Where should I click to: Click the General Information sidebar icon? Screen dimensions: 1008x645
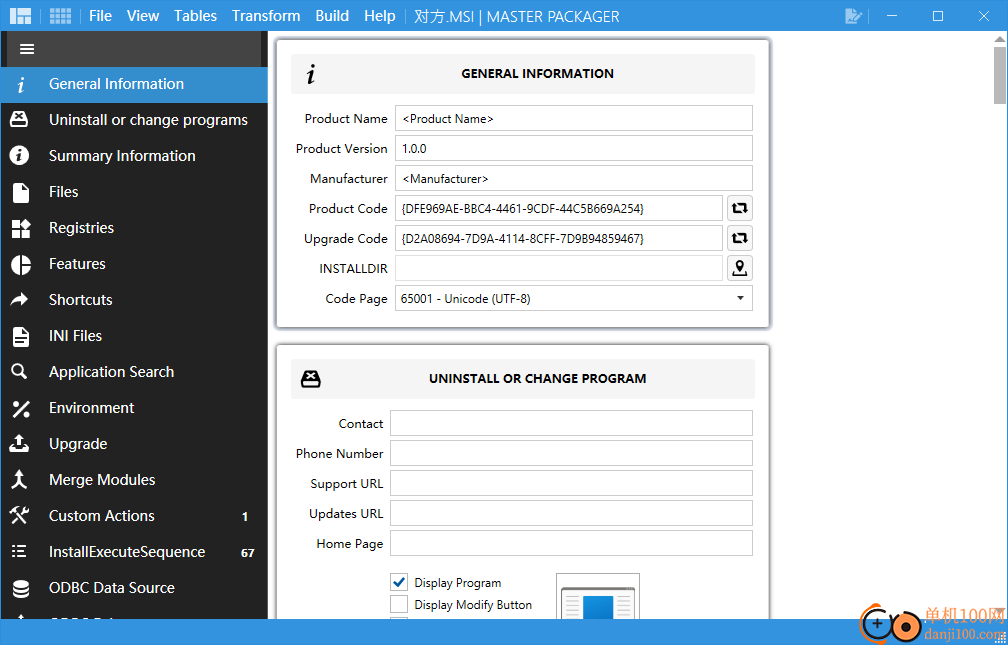coord(21,84)
